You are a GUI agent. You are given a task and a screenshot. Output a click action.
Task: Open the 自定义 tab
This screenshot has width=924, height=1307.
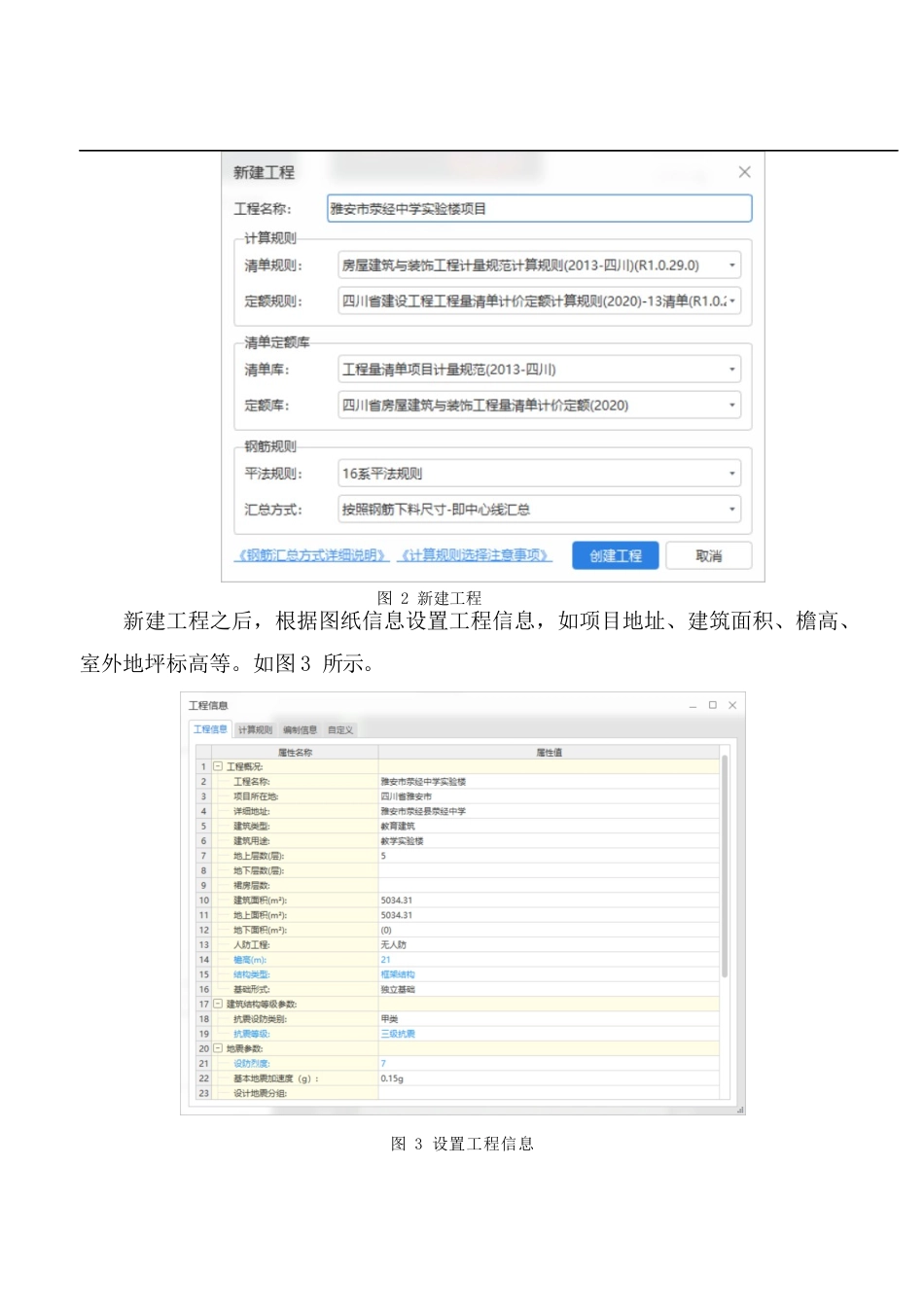[340, 728]
